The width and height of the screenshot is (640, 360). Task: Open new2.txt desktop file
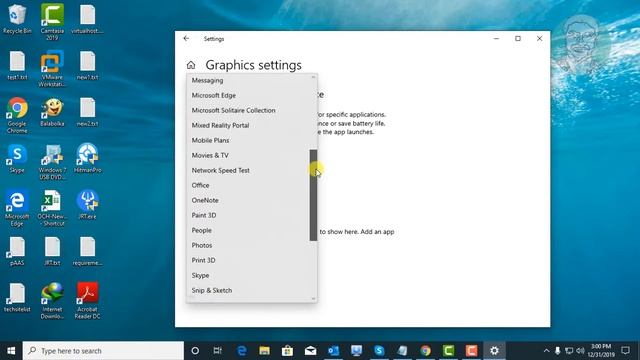tap(87, 112)
